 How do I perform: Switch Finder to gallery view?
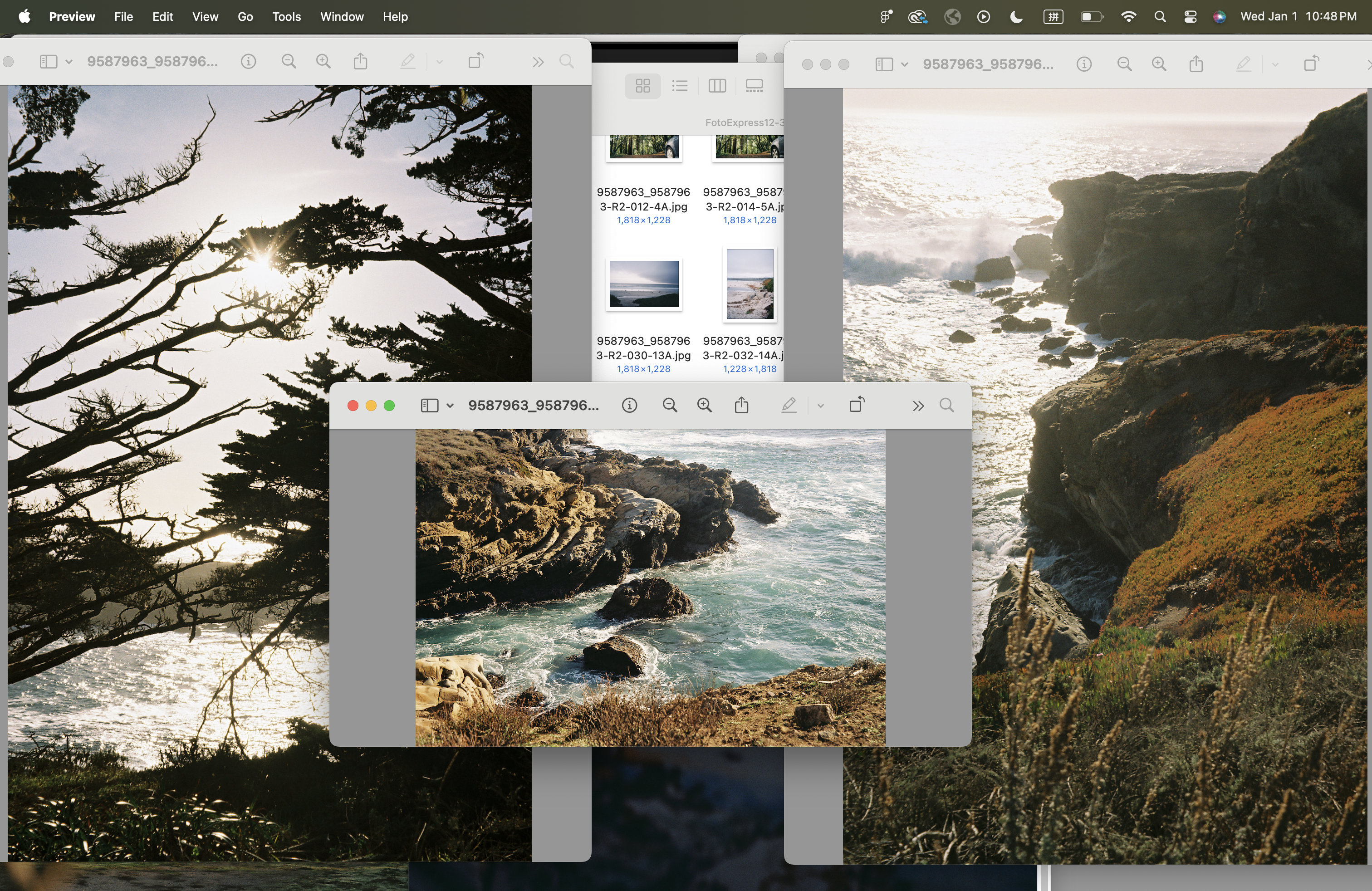point(754,86)
